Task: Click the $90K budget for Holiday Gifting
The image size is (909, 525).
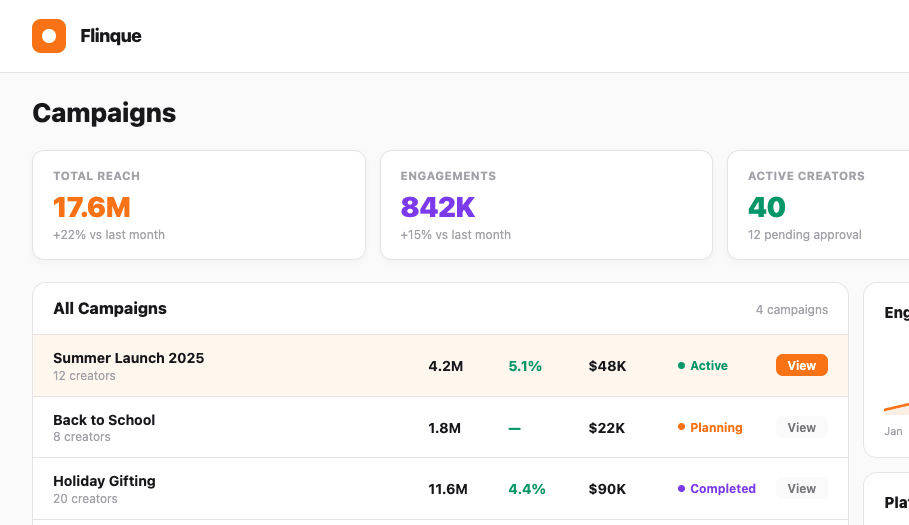Action: pyautogui.click(x=607, y=489)
